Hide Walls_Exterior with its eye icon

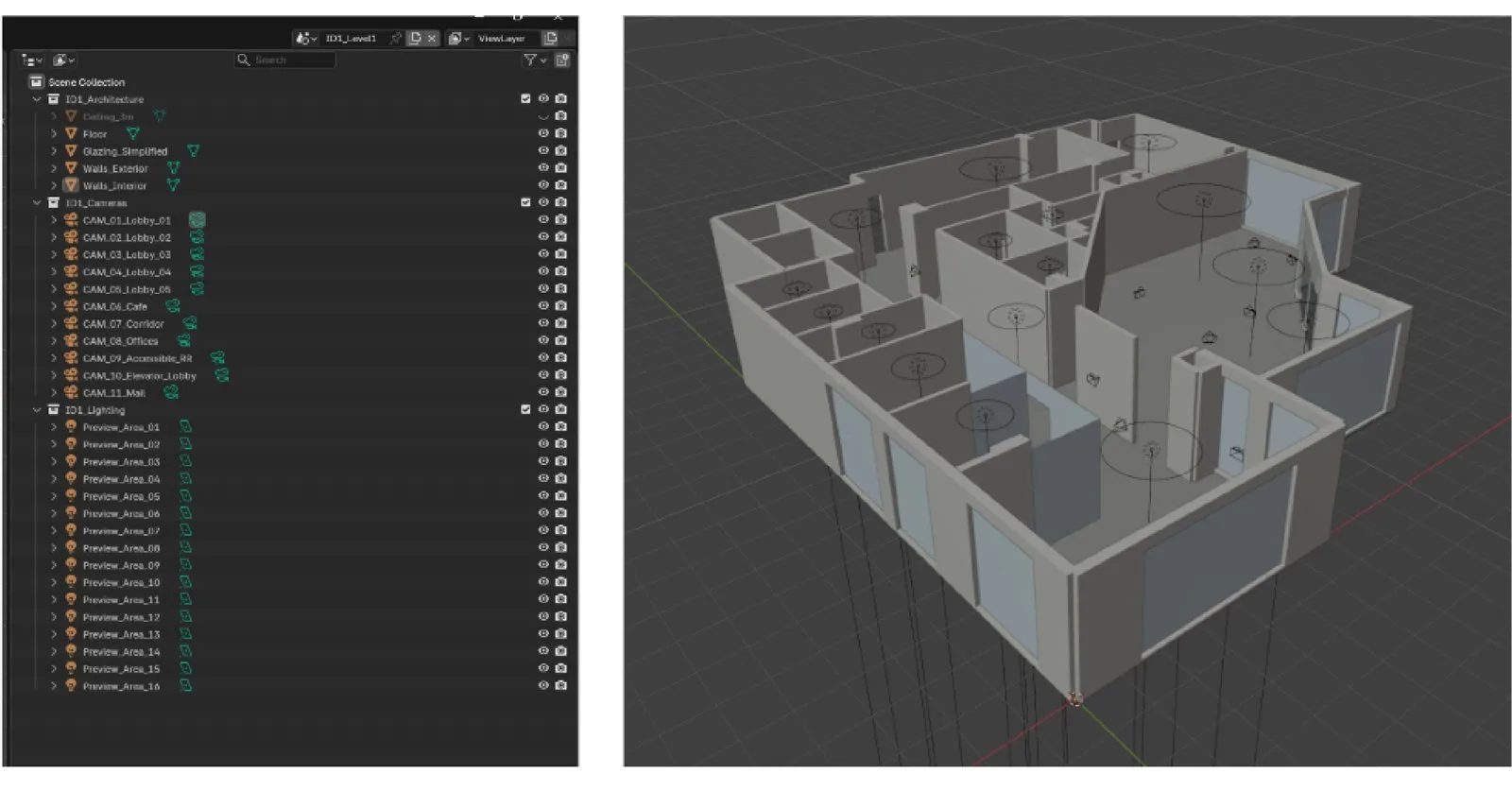click(x=543, y=168)
